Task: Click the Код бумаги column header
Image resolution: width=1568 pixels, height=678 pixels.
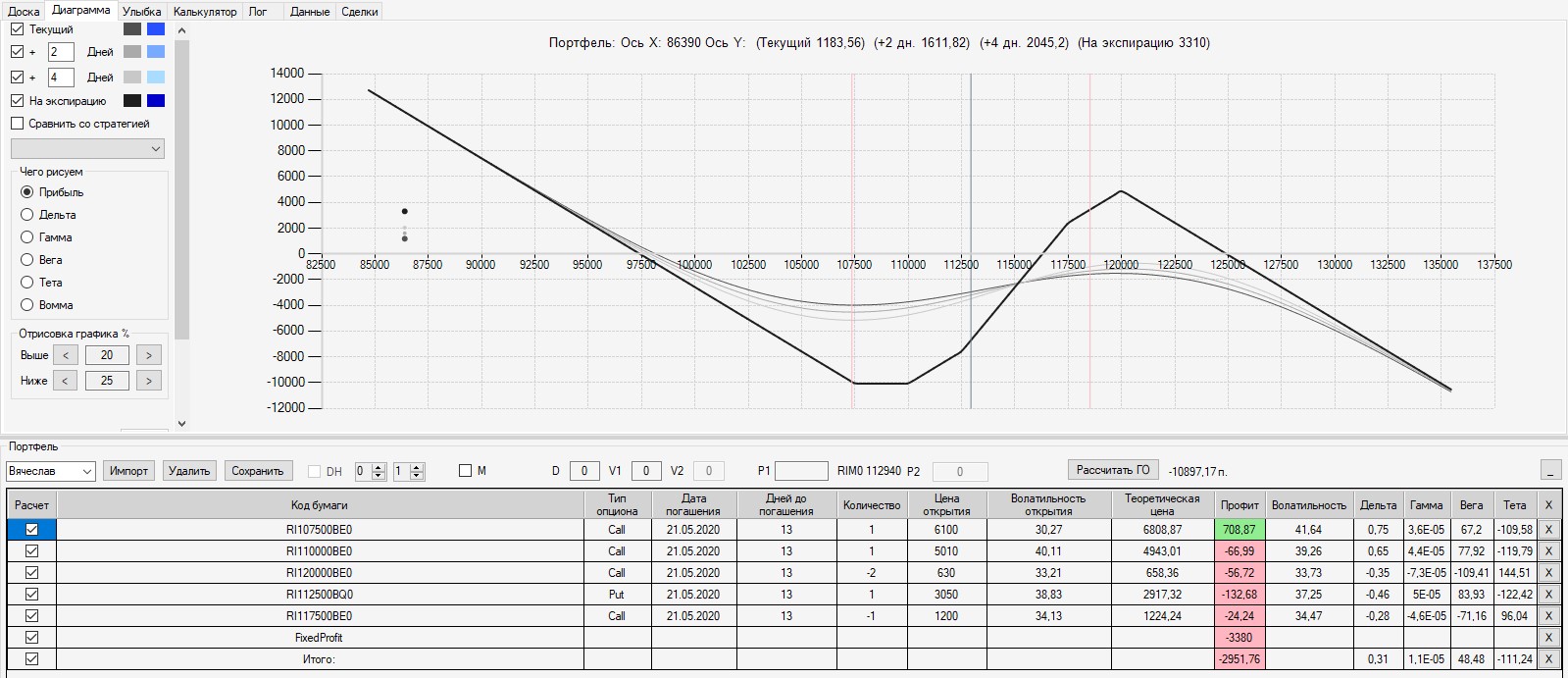Action: tap(320, 505)
